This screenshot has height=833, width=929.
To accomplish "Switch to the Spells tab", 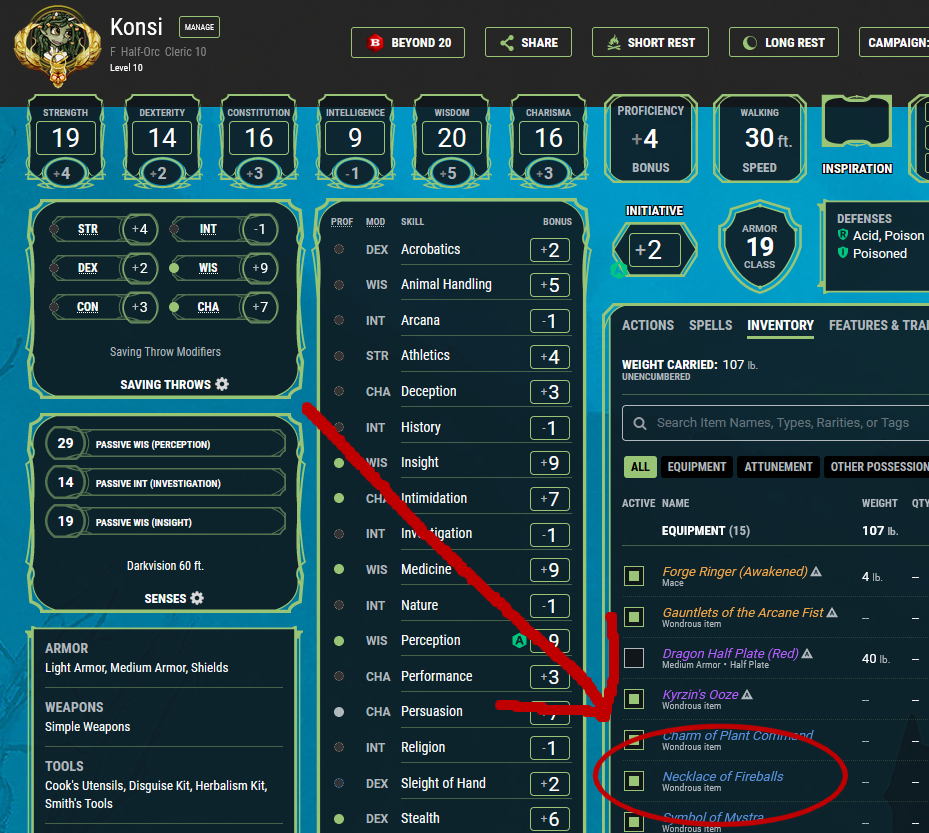I will [x=709, y=325].
